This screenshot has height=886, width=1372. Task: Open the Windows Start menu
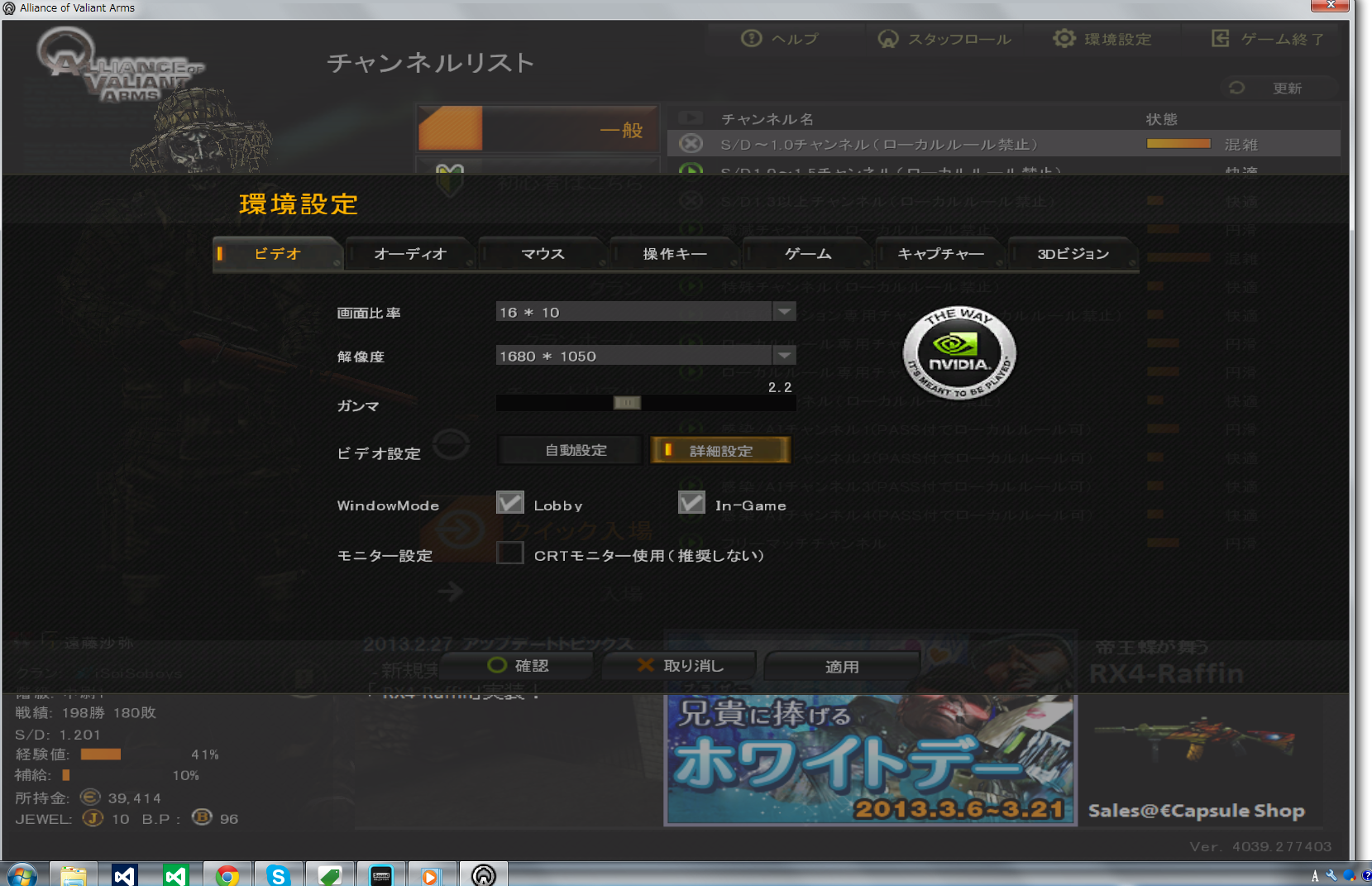(x=22, y=874)
